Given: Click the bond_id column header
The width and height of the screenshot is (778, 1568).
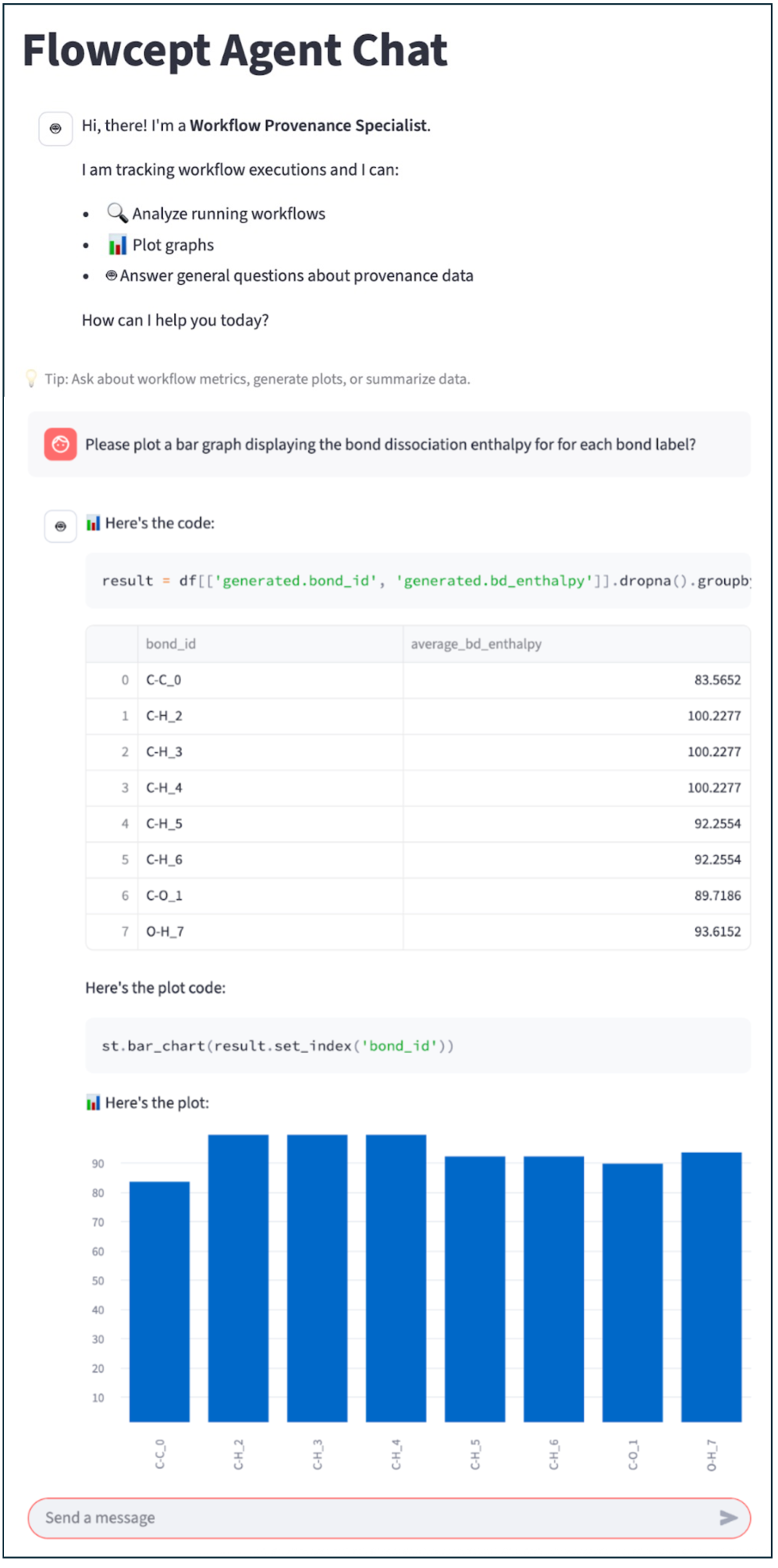Looking at the screenshot, I should coord(271,644).
